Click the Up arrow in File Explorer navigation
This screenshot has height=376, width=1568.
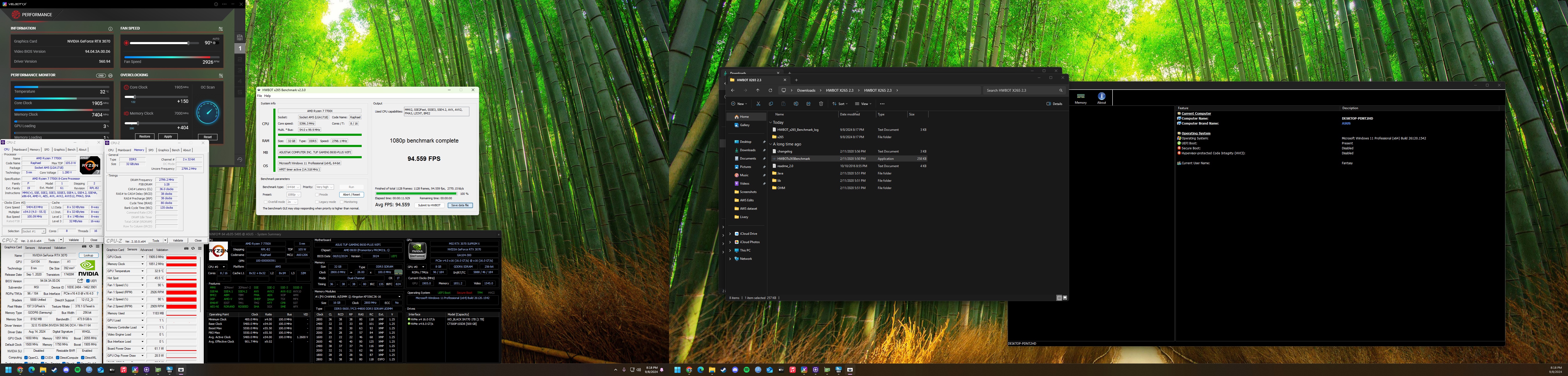(758, 91)
